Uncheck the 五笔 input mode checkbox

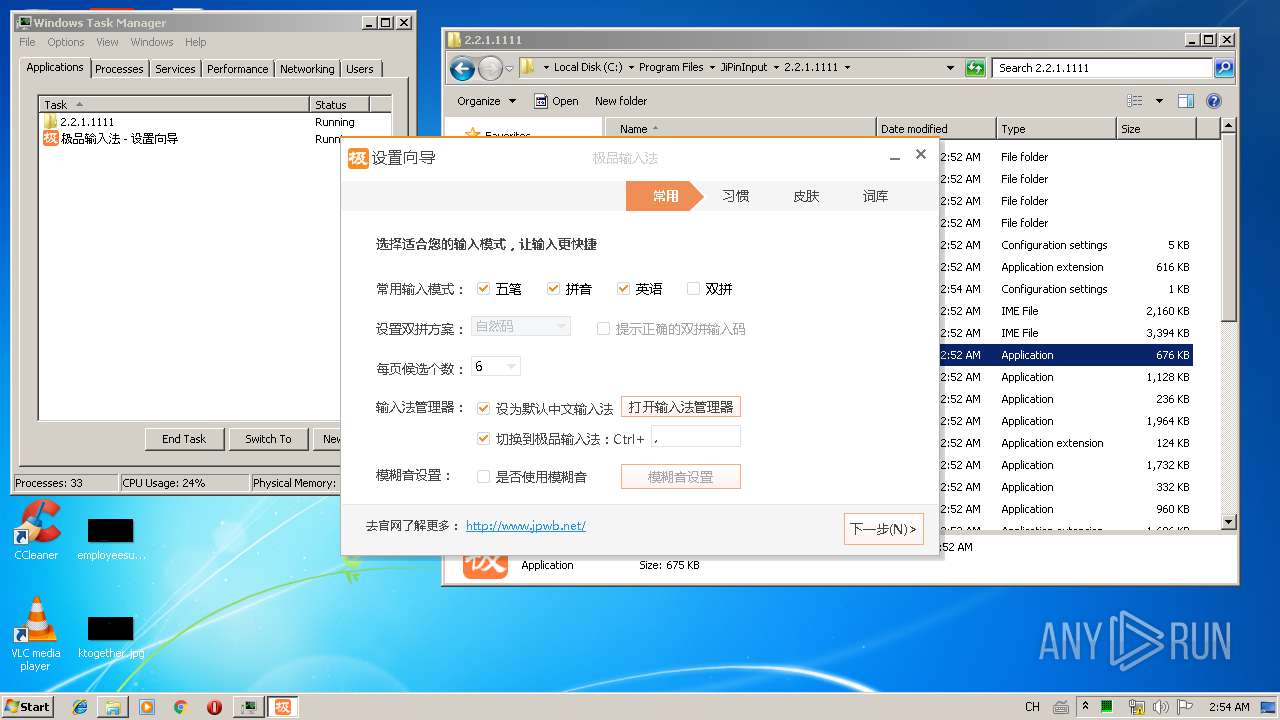pos(484,289)
